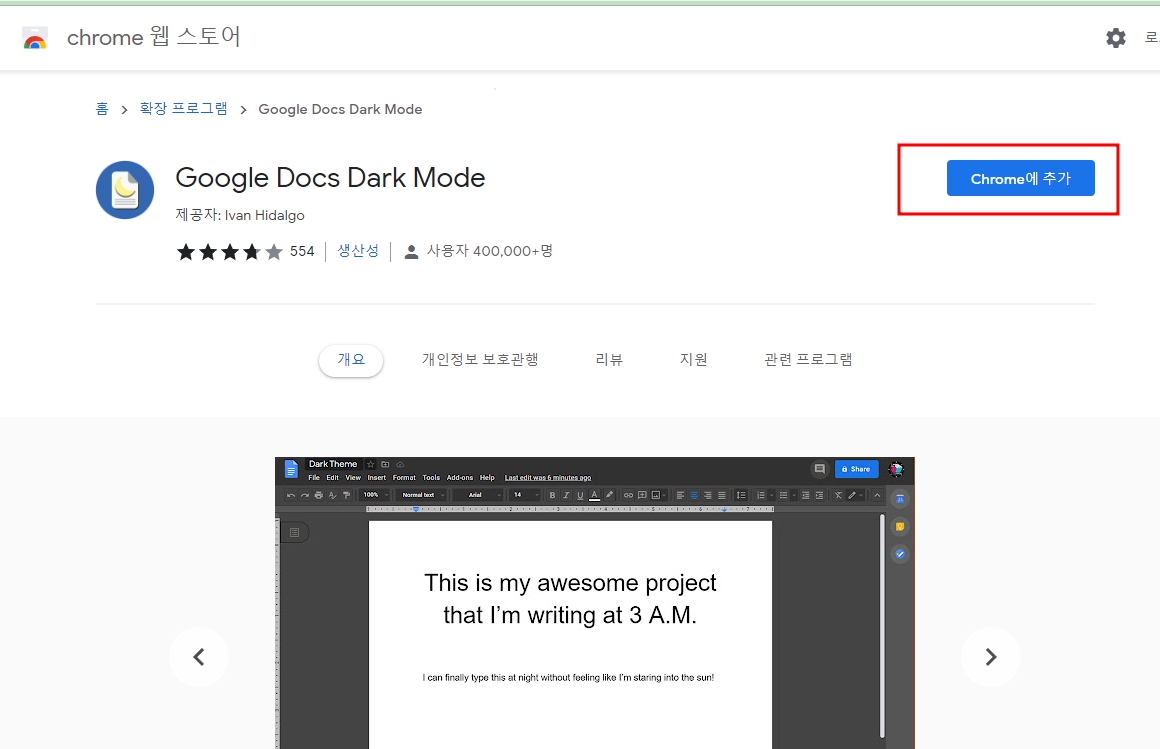Screen dimensions: 1160x749
Task: Click the star rating next to 554
Action: coord(229,252)
